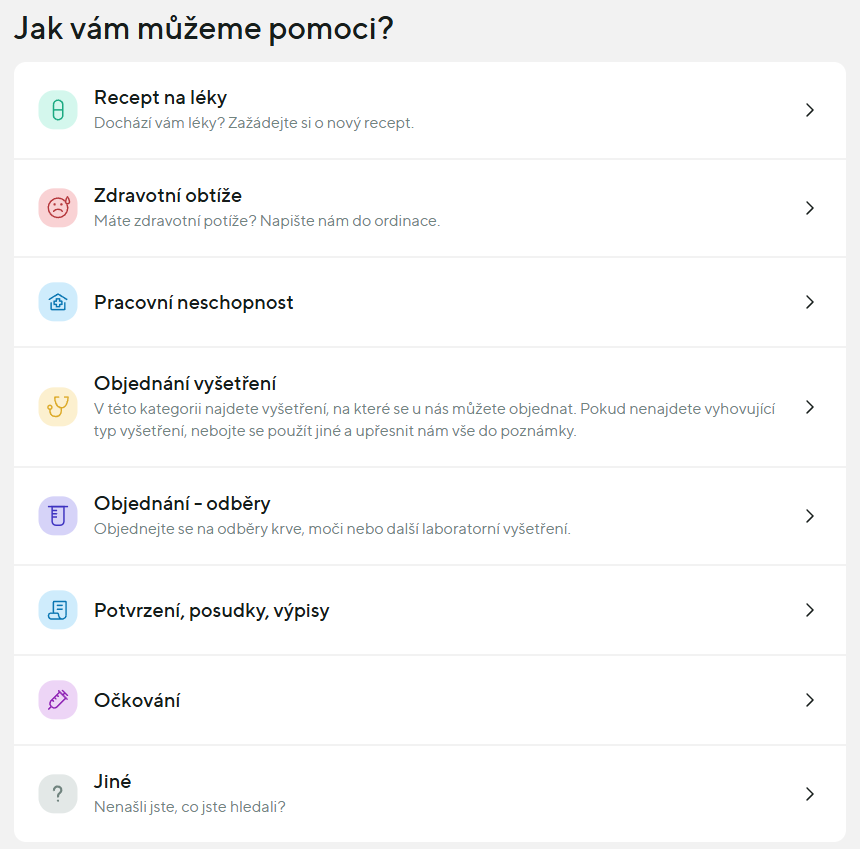Click the gray question mark Jiné icon
The image size is (860, 849).
click(58, 794)
